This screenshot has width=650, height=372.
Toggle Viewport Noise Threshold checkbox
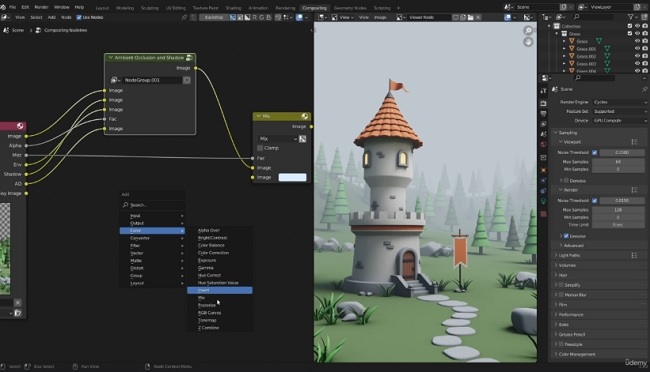(595, 153)
